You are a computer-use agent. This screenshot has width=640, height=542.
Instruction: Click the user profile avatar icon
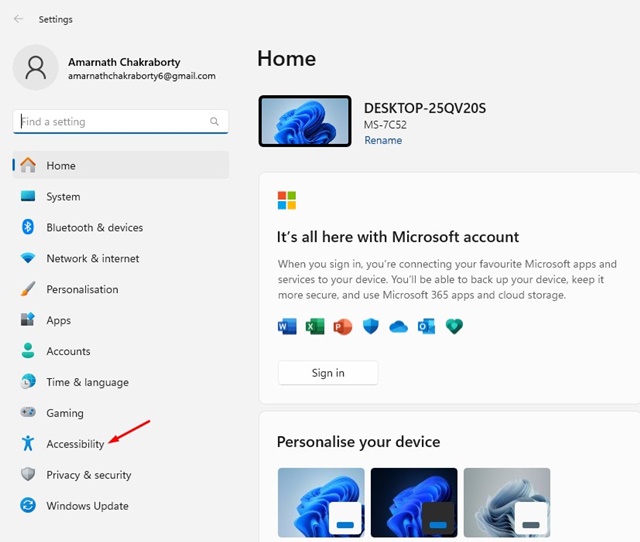coord(36,68)
